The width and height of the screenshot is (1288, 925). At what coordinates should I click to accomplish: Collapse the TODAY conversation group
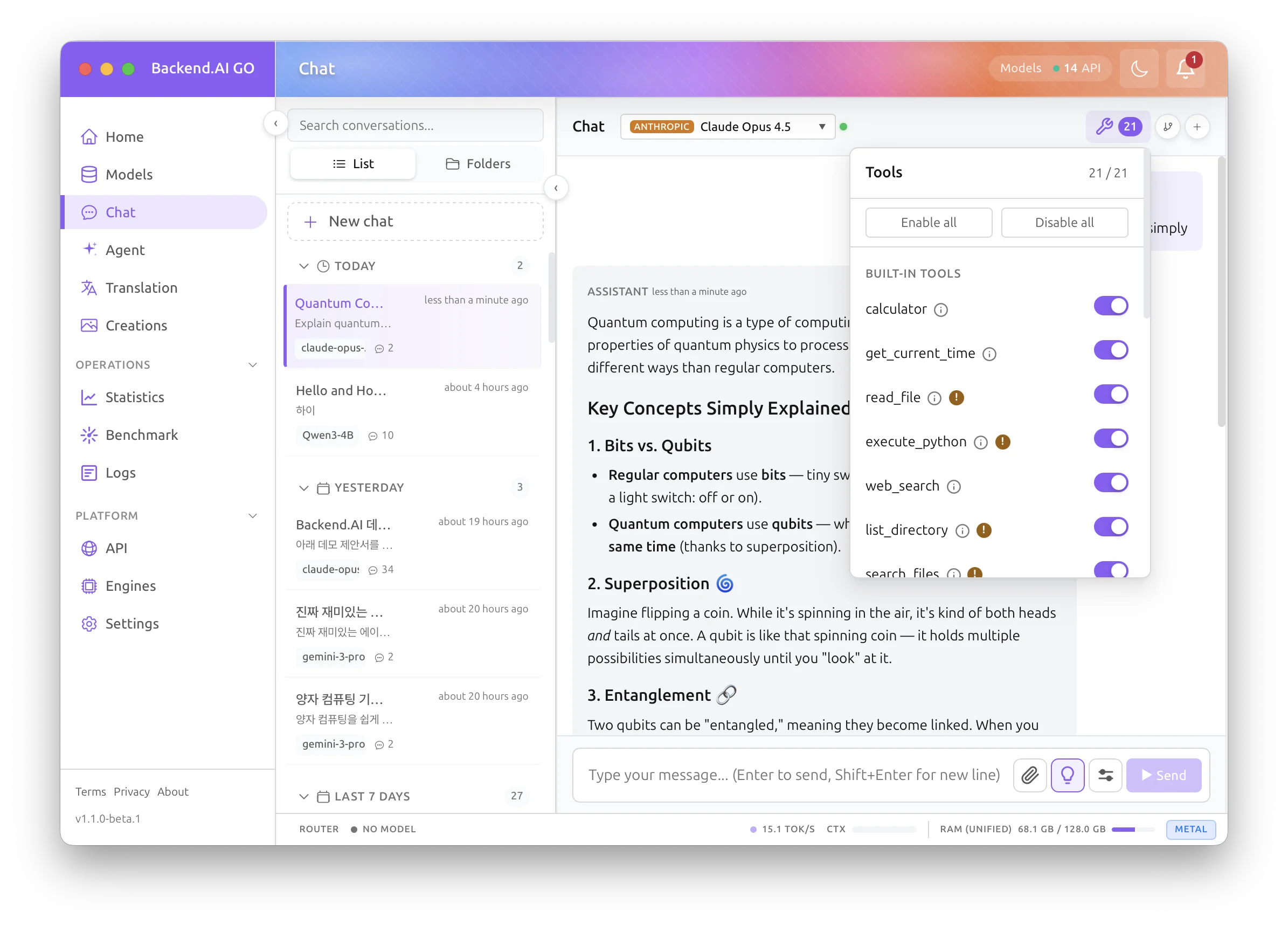point(304,266)
